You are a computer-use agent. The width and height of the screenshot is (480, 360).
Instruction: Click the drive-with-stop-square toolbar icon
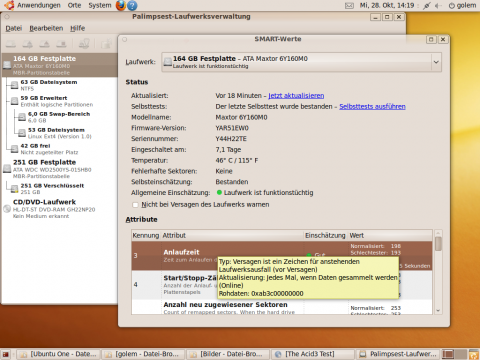pyautogui.click(x=61, y=44)
